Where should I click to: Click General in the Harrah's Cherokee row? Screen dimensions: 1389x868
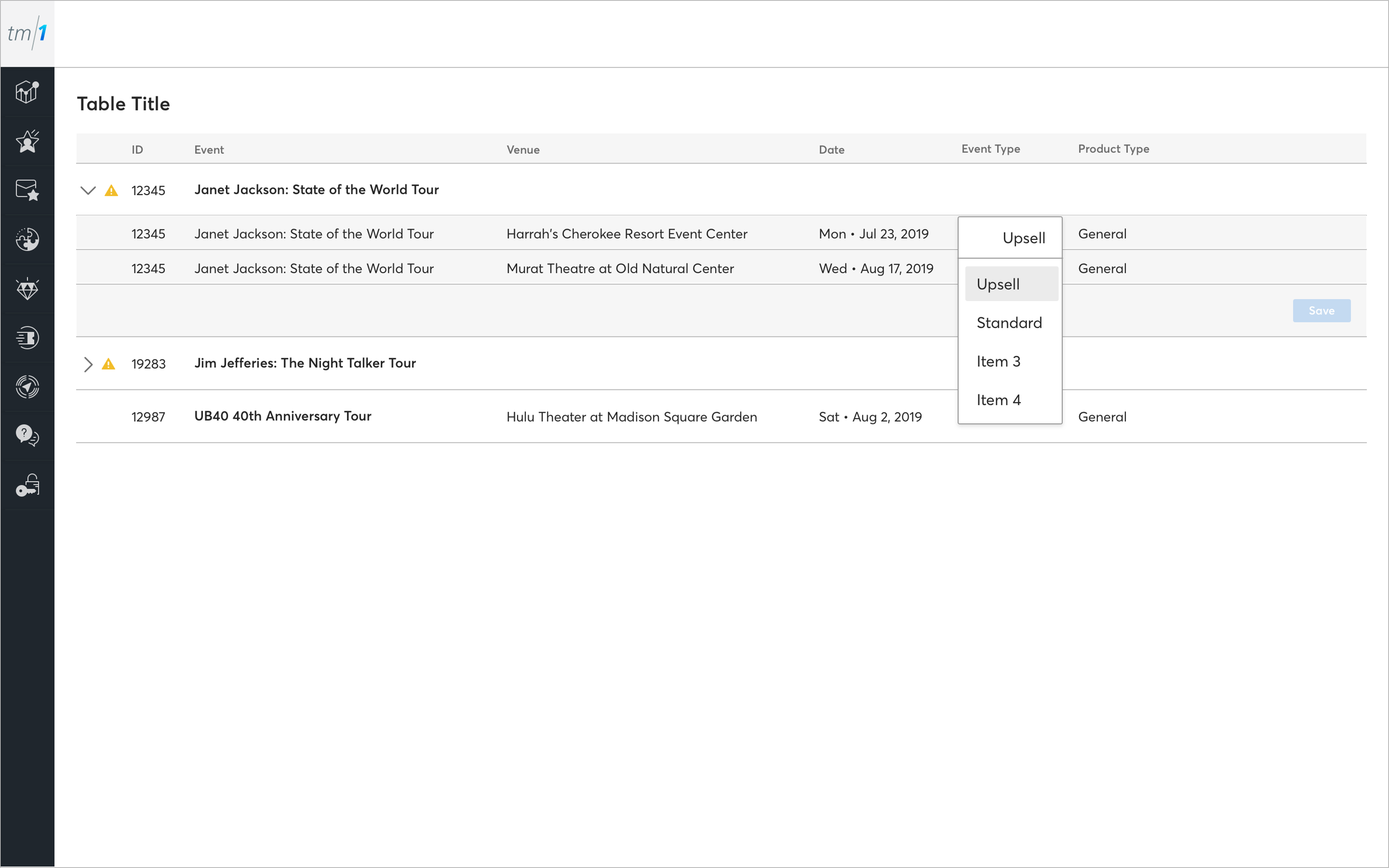click(1103, 234)
